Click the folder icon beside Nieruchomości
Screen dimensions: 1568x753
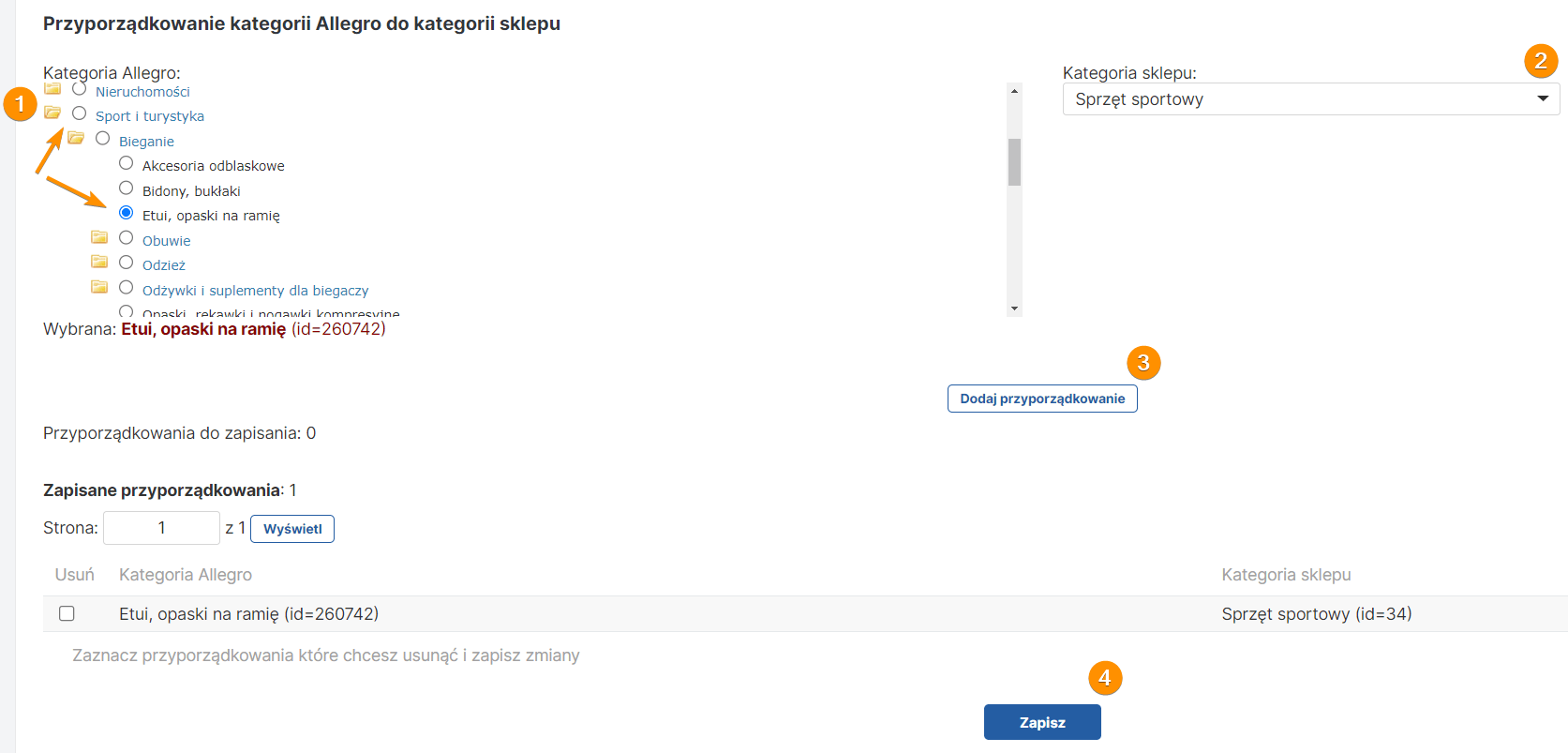tap(52, 89)
